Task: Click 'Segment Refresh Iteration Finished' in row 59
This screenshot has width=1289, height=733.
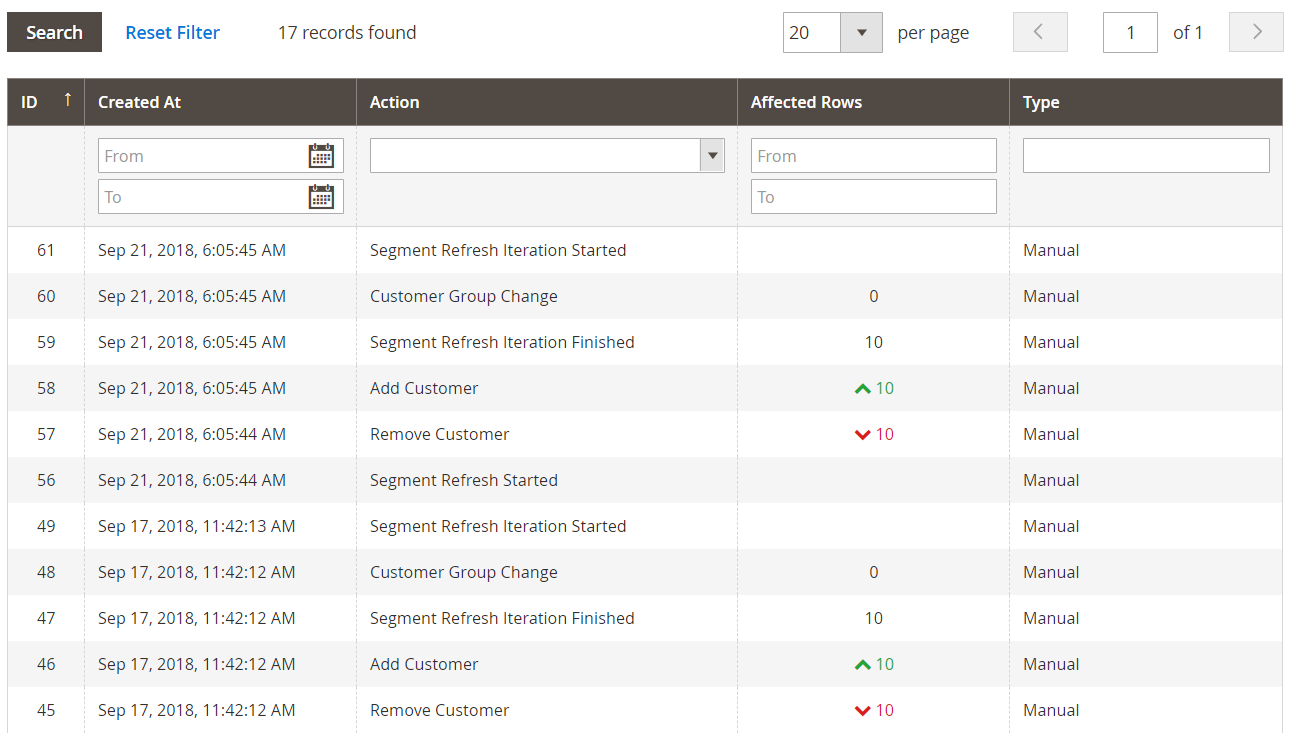Action: pyautogui.click(x=502, y=342)
